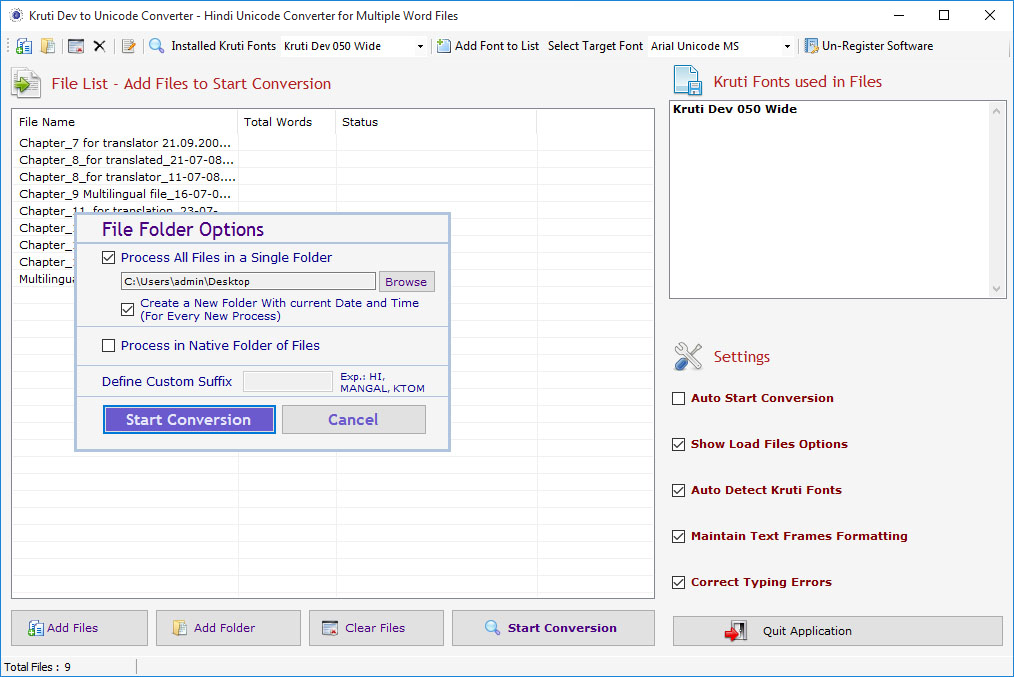This screenshot has height=677, width=1014.
Task: Click the clear file list toolbar icon
Action: [76, 46]
